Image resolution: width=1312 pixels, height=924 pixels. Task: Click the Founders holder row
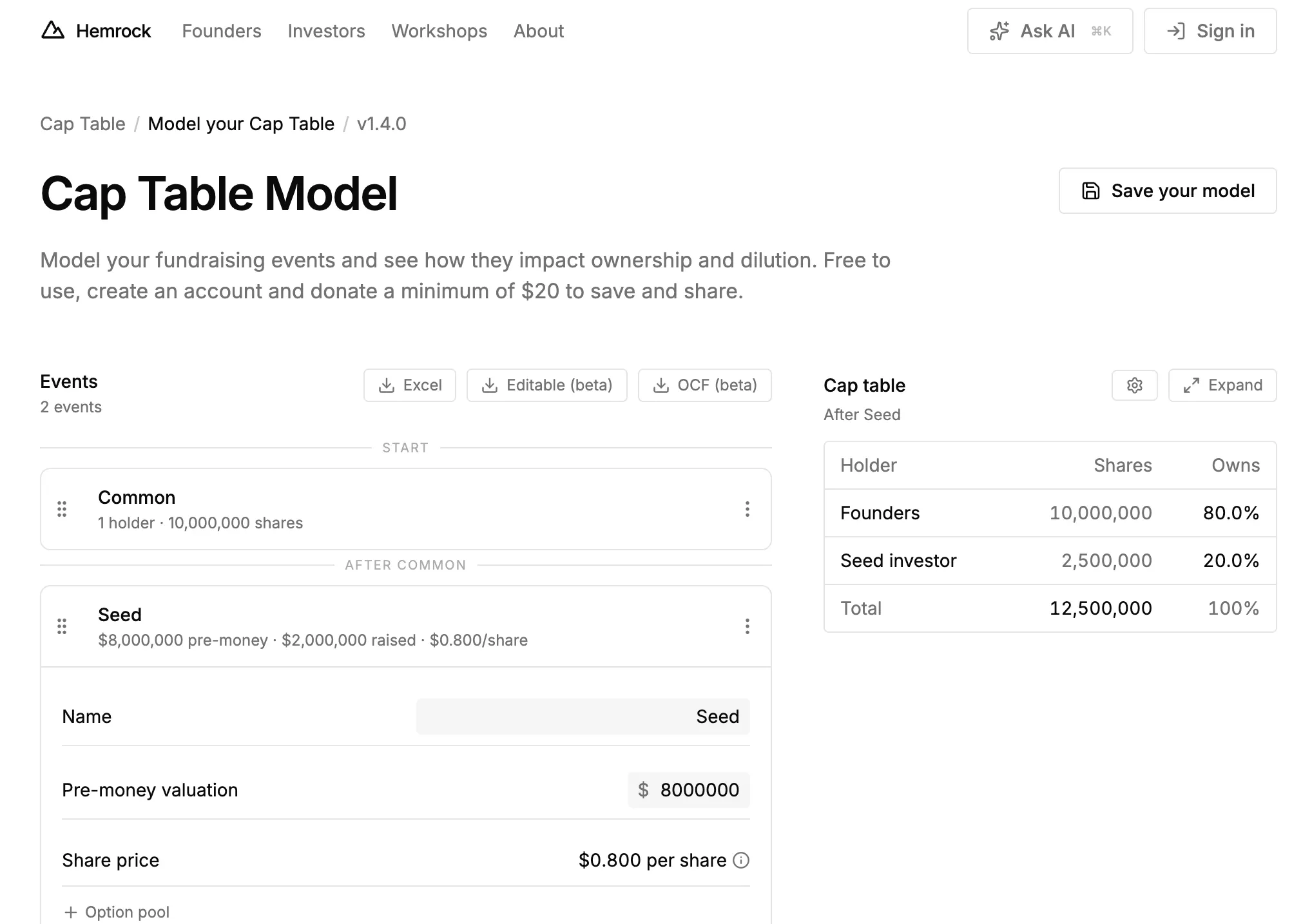click(x=1050, y=513)
